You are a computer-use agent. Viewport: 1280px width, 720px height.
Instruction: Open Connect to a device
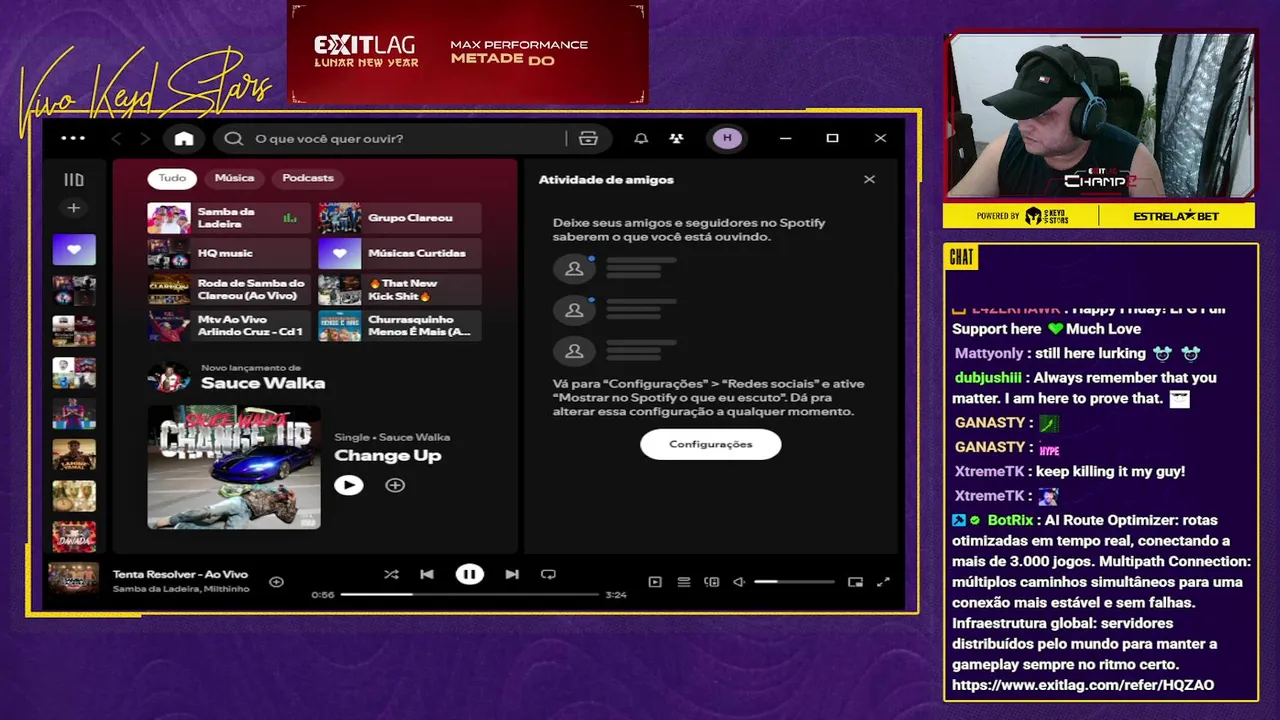[712, 582]
